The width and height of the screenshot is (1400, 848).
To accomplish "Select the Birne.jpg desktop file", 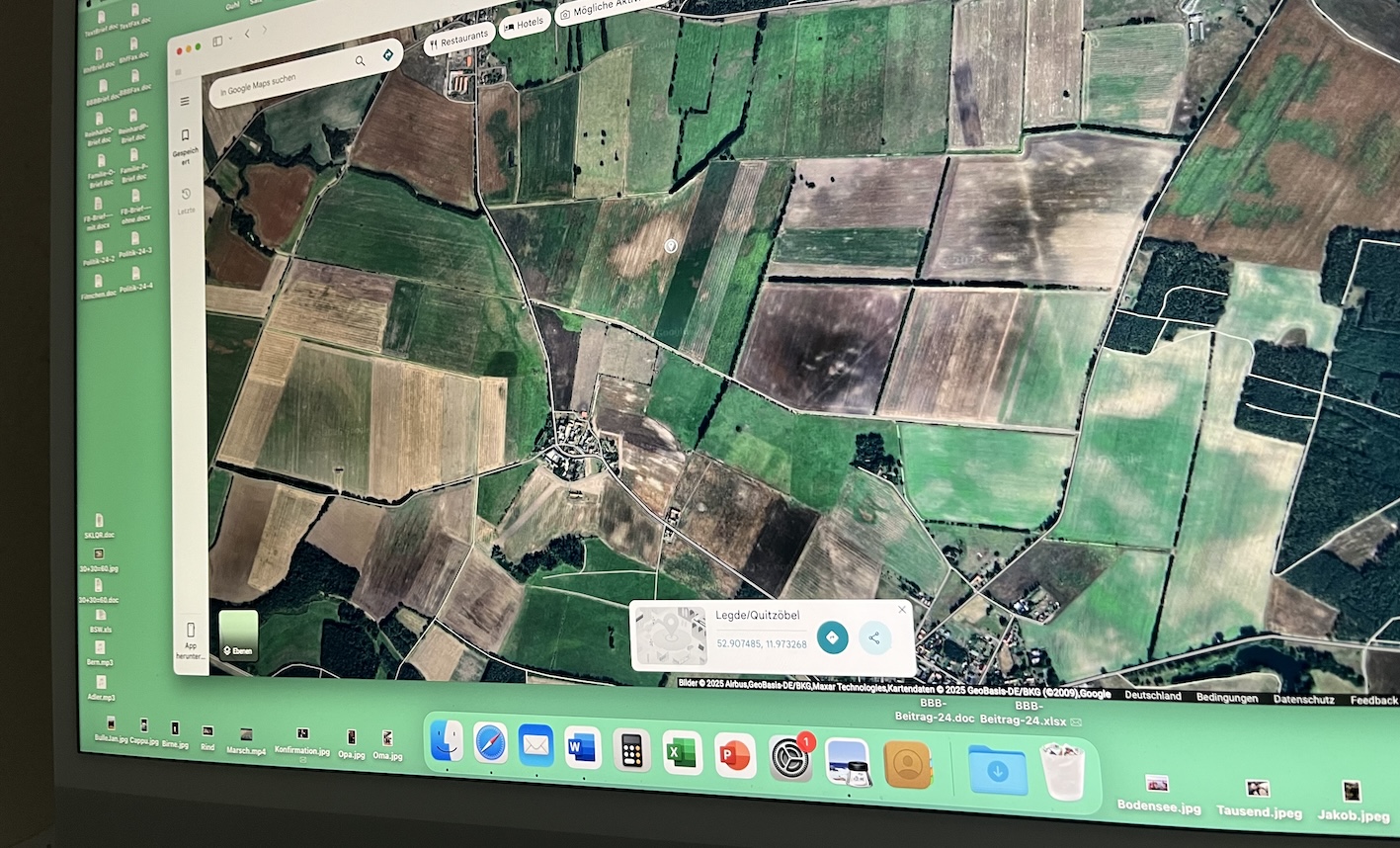I will 175,736.
